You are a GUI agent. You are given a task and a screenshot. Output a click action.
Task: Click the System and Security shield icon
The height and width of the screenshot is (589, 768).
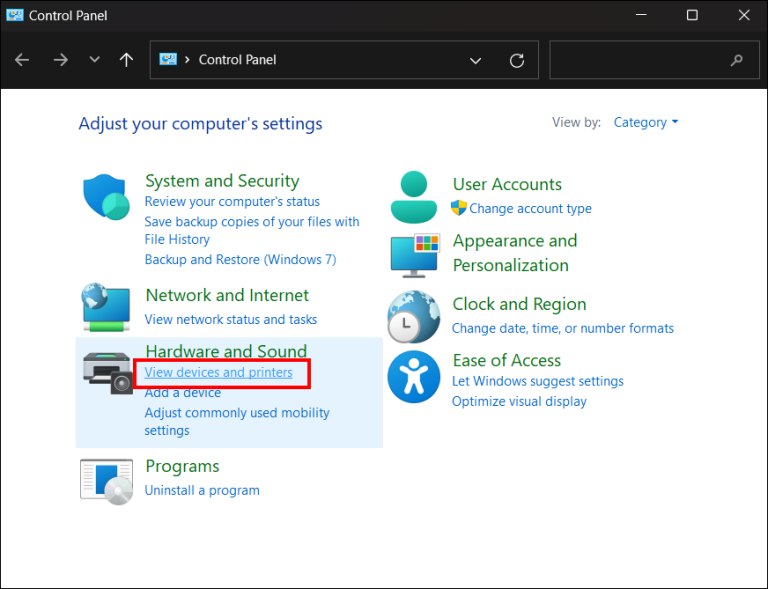click(x=105, y=197)
